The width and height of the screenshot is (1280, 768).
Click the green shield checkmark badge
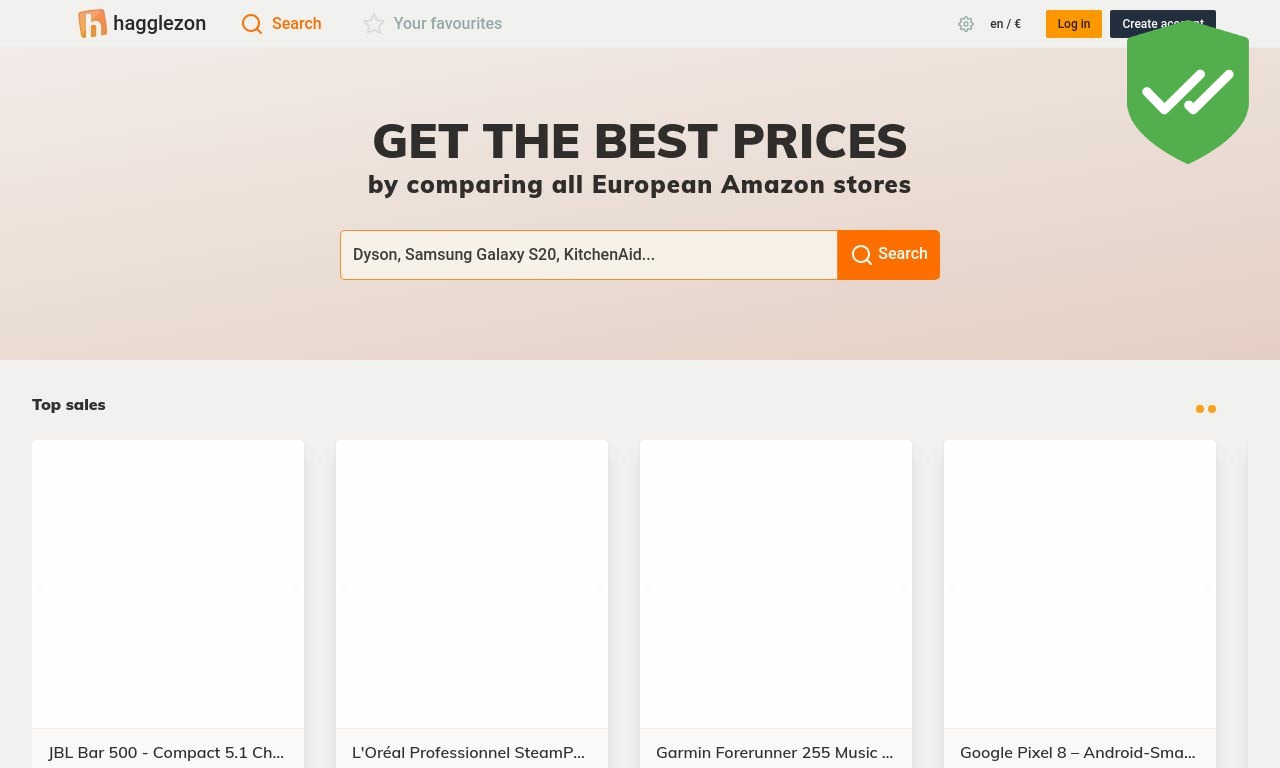click(1188, 92)
